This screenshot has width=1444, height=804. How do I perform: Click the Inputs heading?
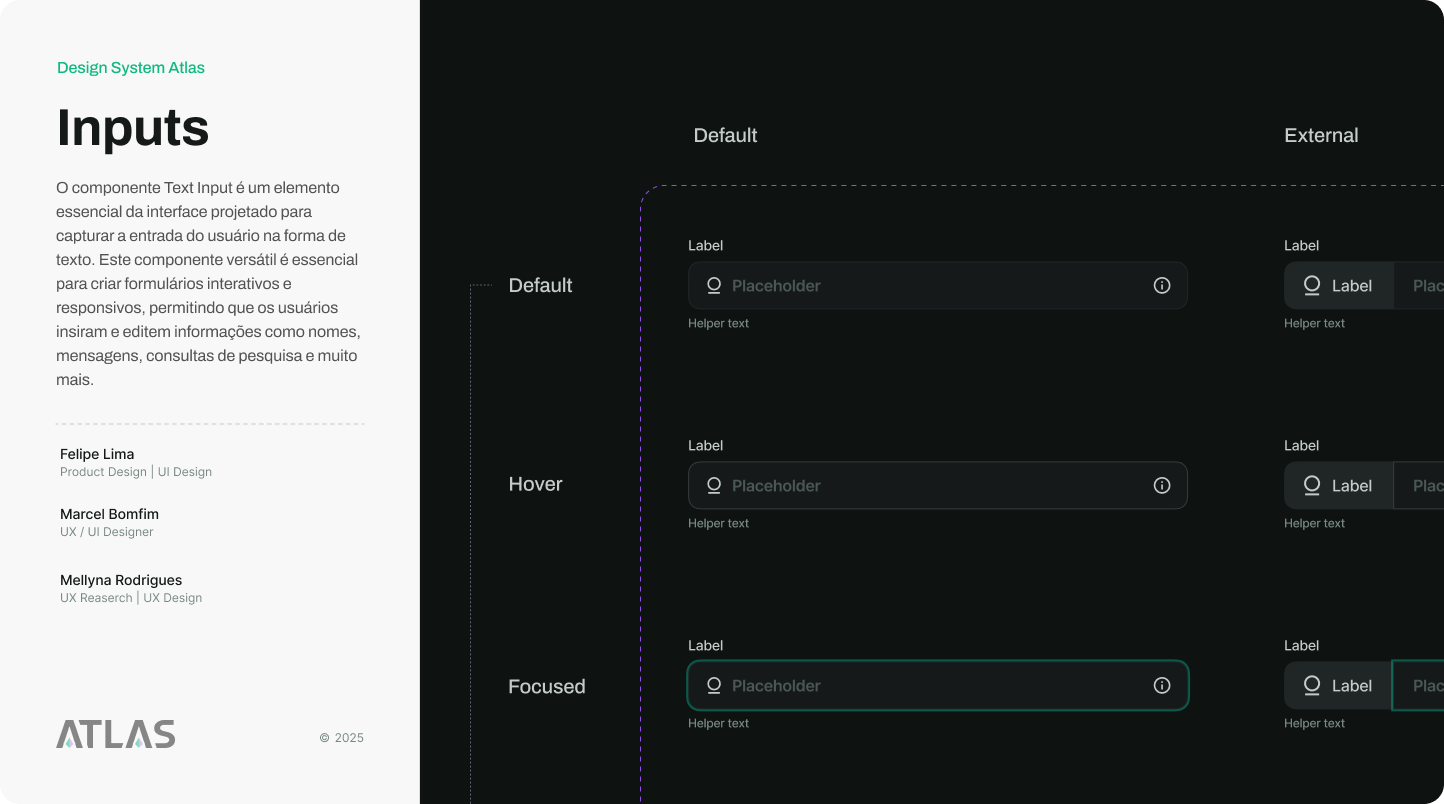click(x=133, y=127)
